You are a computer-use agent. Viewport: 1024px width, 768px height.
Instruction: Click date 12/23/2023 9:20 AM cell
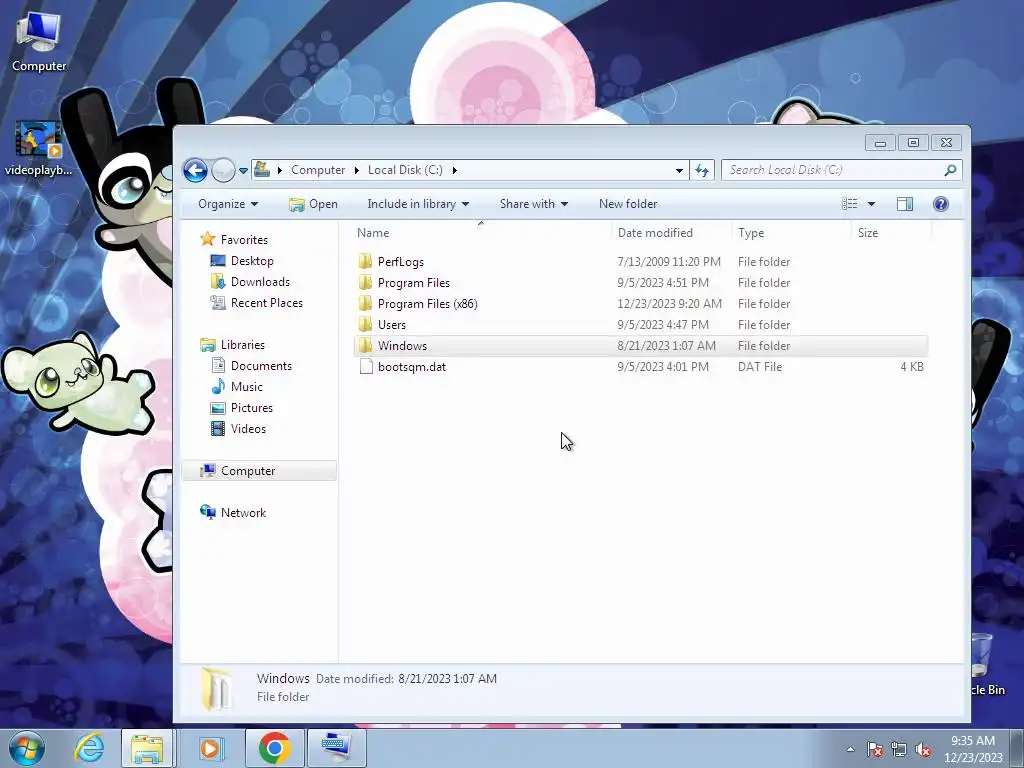click(669, 304)
